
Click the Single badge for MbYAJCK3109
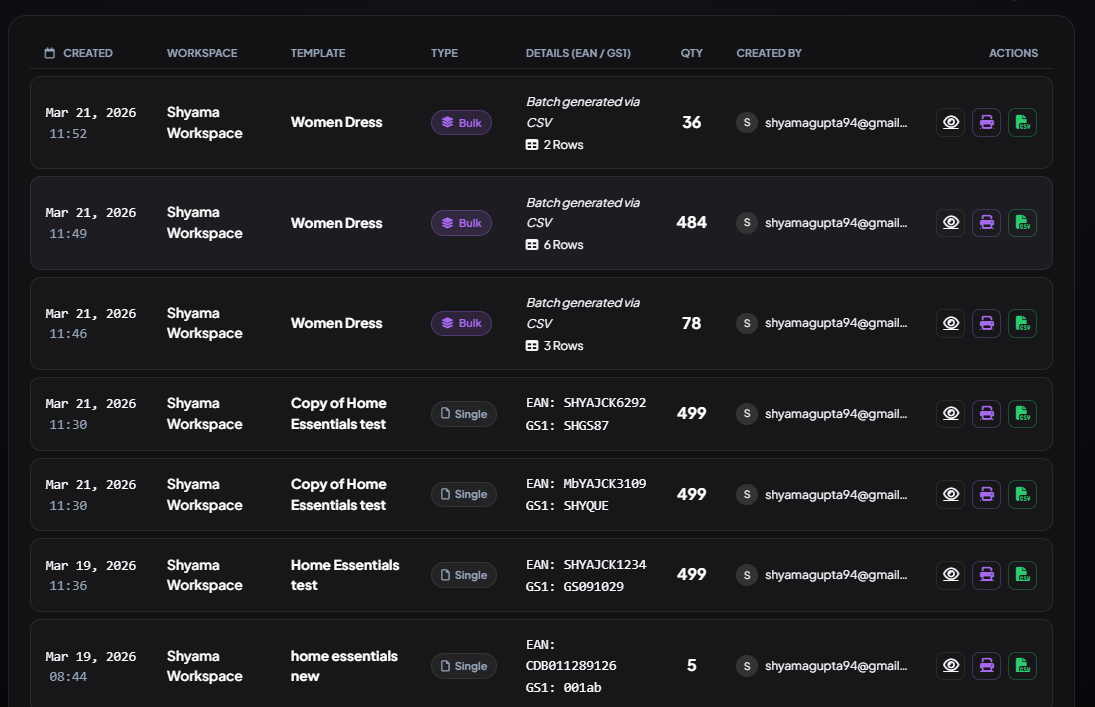coord(464,495)
